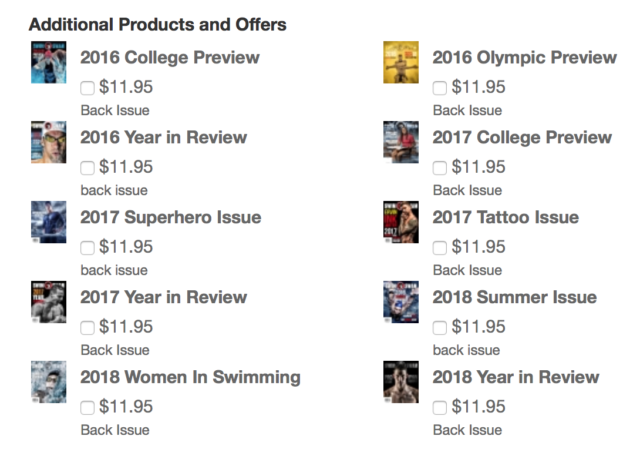The image size is (640, 456).
Task: Open the 2017 Superhero Issue cover thumbnail
Action: click(x=48, y=222)
